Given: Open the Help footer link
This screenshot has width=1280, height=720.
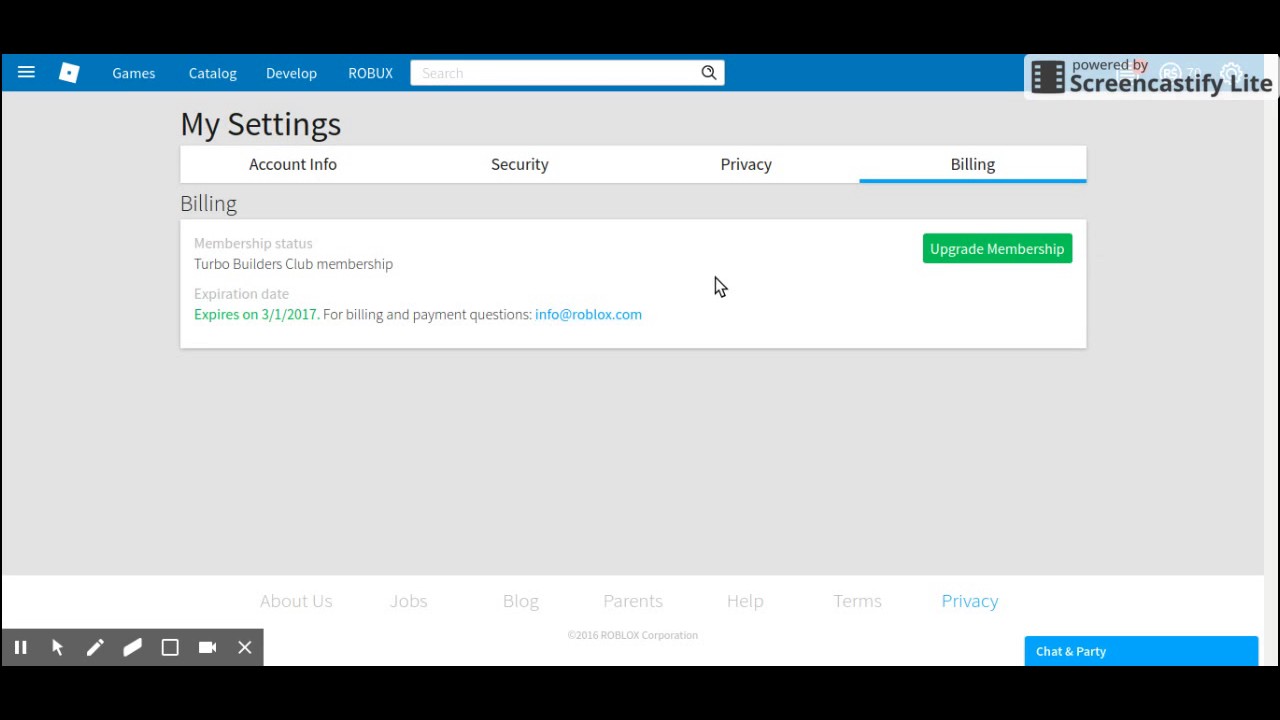Looking at the screenshot, I should pyautogui.click(x=745, y=601).
